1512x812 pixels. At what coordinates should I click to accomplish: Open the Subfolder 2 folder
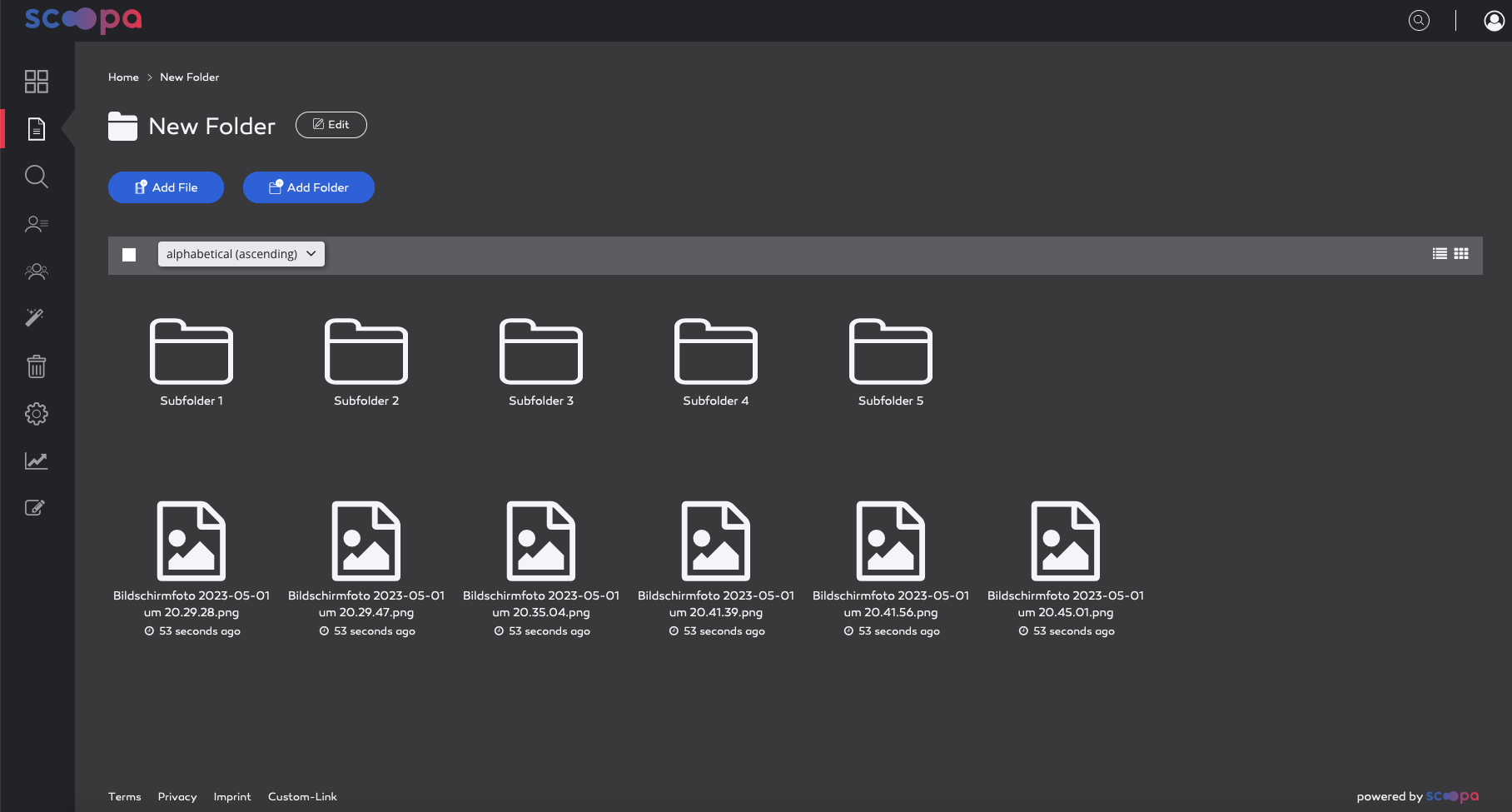pos(366,362)
